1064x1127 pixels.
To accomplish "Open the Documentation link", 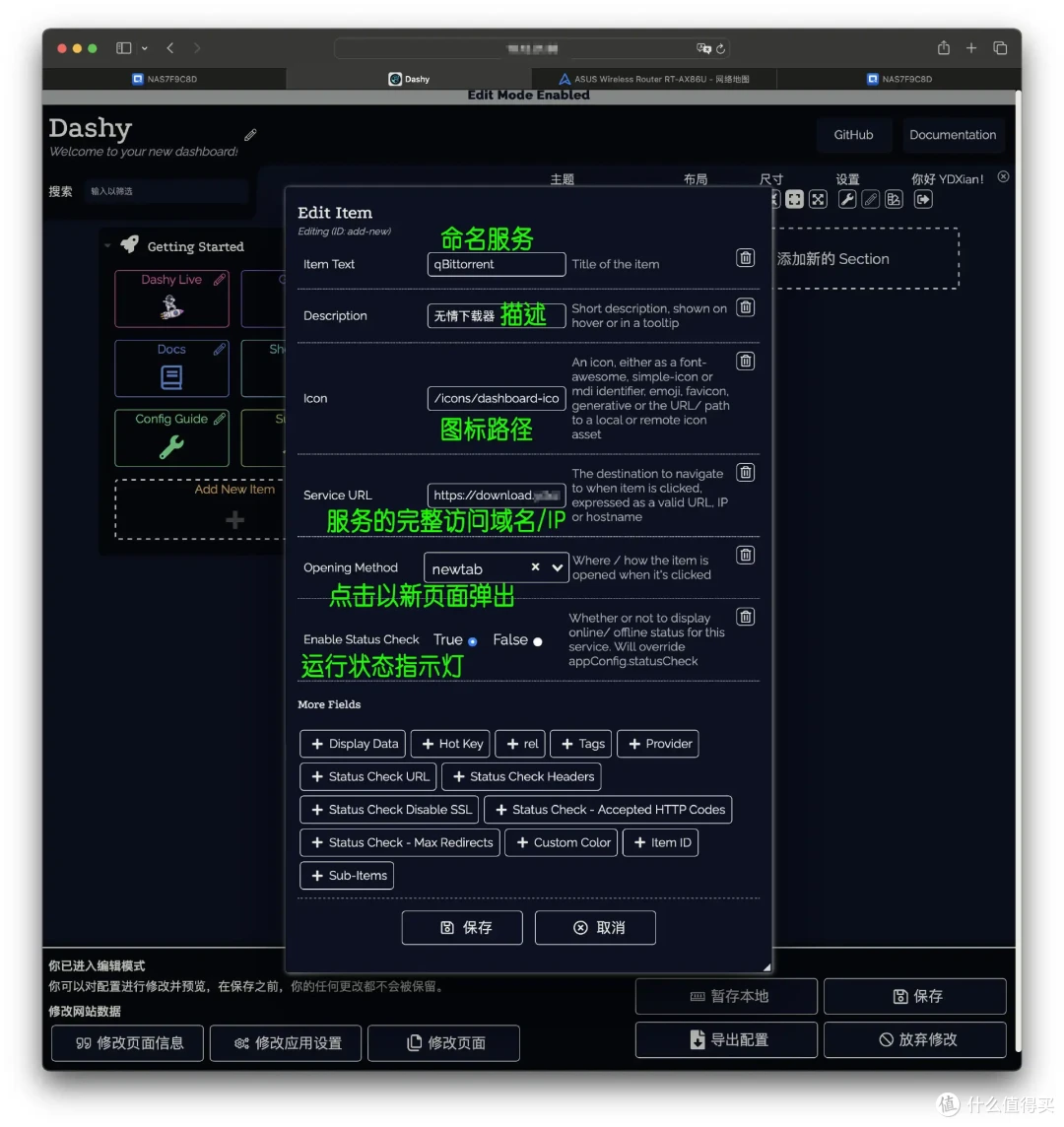I will coord(953,135).
